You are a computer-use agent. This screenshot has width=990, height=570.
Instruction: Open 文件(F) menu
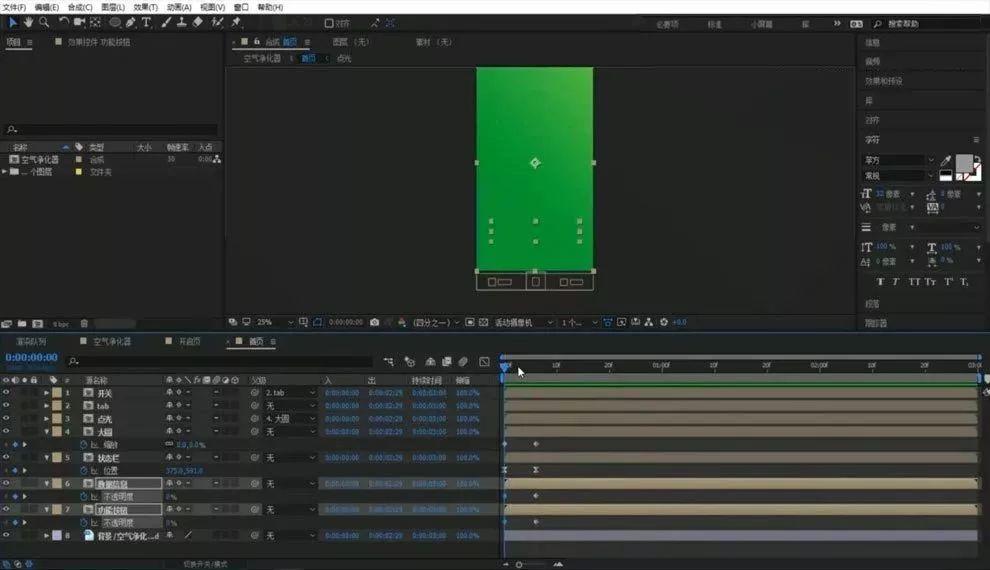tap(14, 7)
